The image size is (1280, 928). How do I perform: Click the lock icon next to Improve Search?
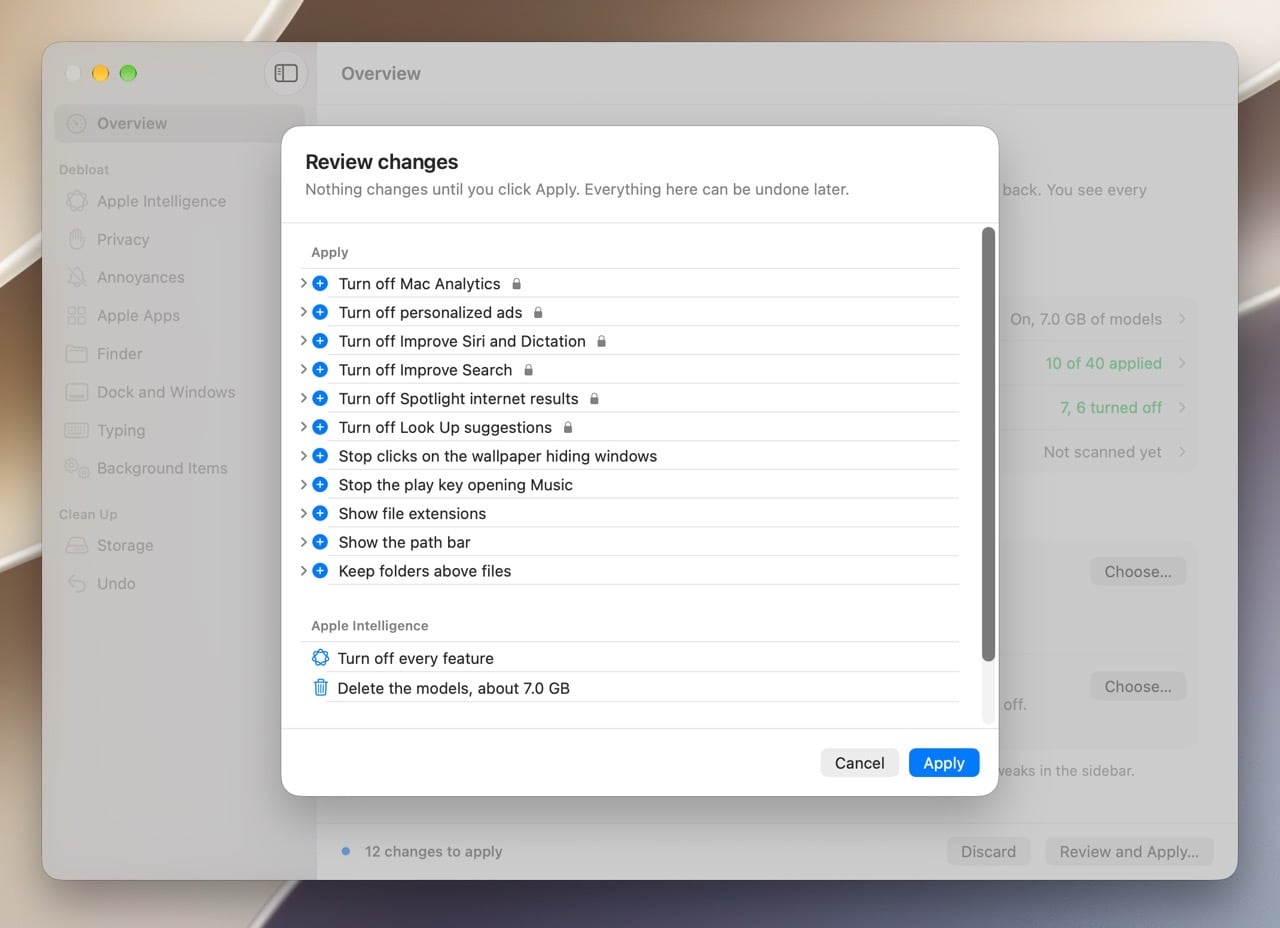(x=529, y=370)
